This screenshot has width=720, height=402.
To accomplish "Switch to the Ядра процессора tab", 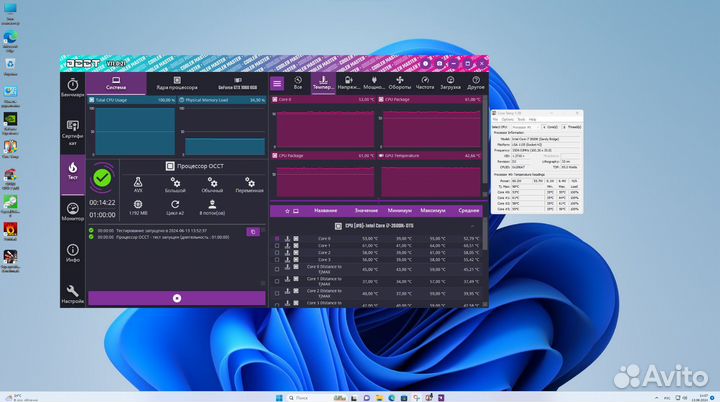I will 177,83.
